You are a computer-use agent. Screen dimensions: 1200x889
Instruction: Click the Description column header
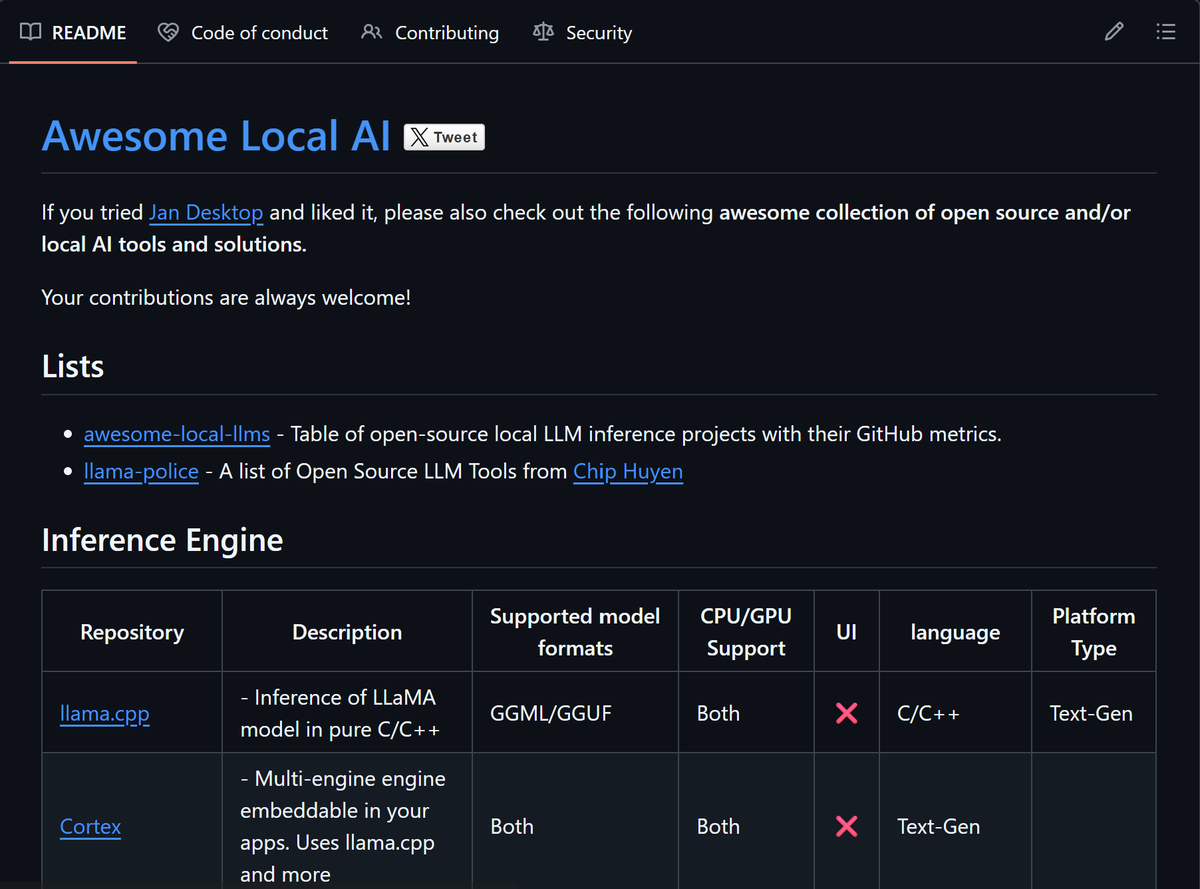click(347, 632)
